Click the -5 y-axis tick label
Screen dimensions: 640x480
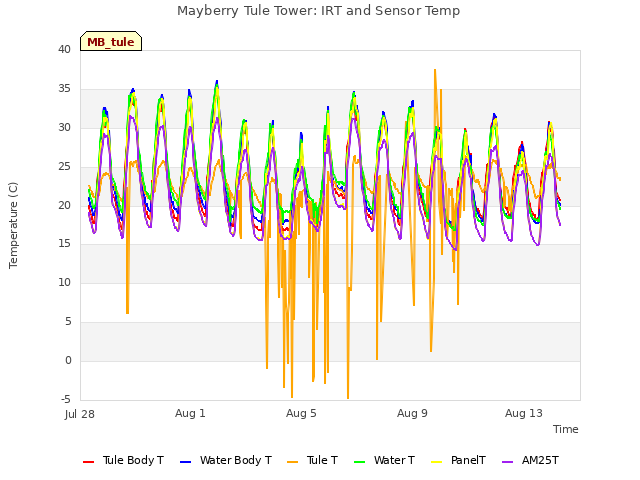pyautogui.click(x=66, y=399)
